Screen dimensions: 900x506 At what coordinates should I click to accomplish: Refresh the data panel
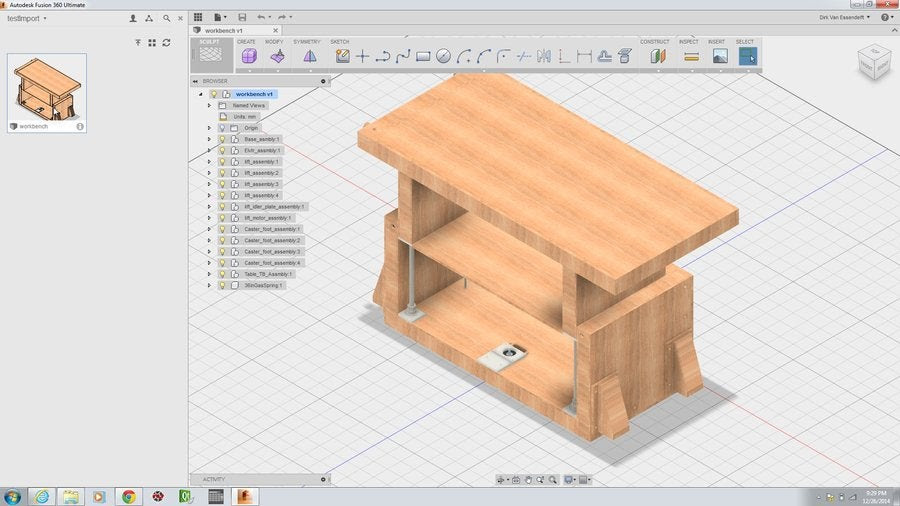[x=166, y=42]
